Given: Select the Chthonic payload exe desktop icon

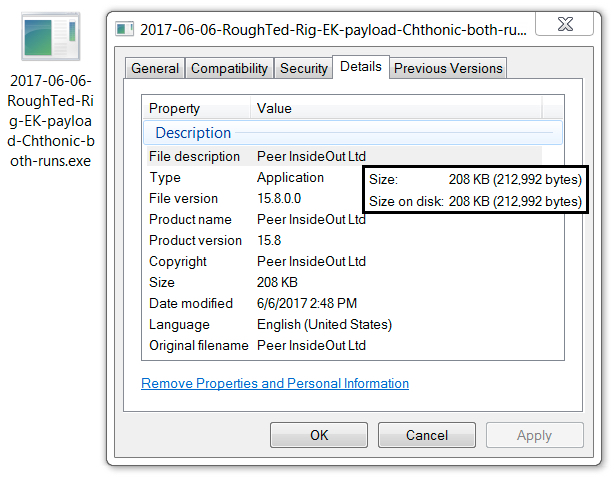Looking at the screenshot, I should tap(51, 36).
